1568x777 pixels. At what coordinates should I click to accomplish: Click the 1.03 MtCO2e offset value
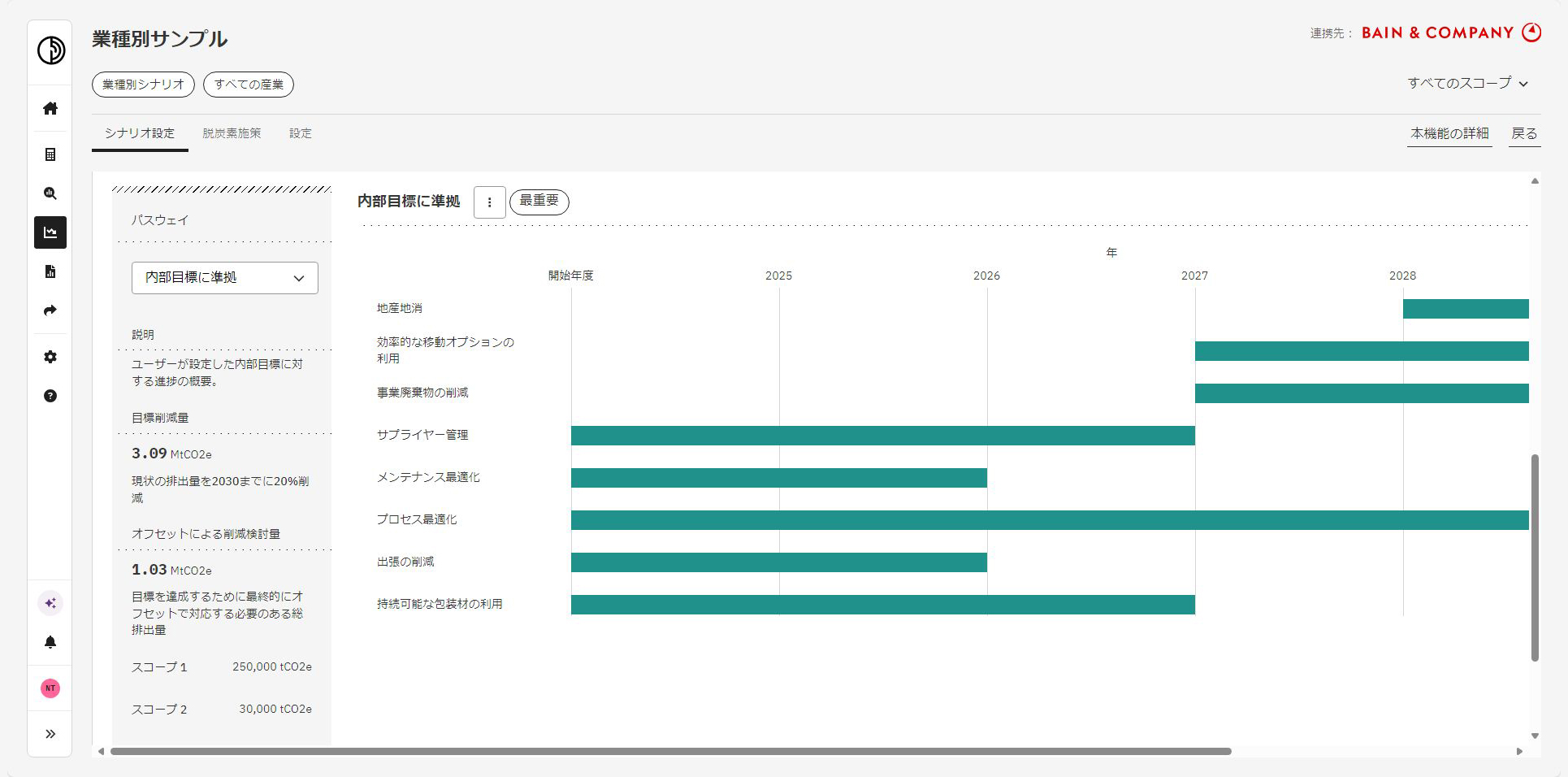(x=171, y=570)
